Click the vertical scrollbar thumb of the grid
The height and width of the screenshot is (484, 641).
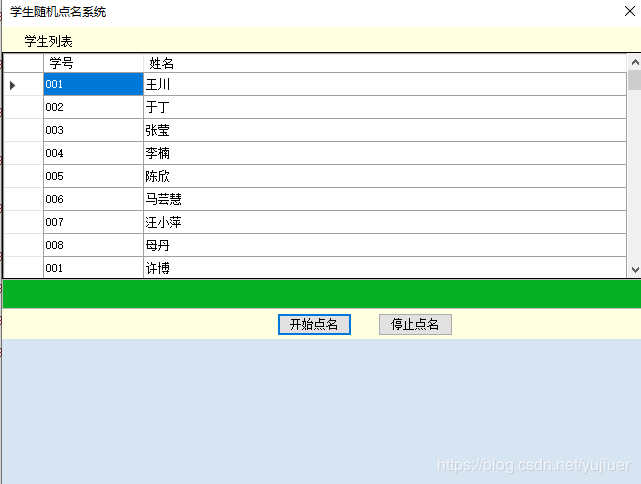634,80
